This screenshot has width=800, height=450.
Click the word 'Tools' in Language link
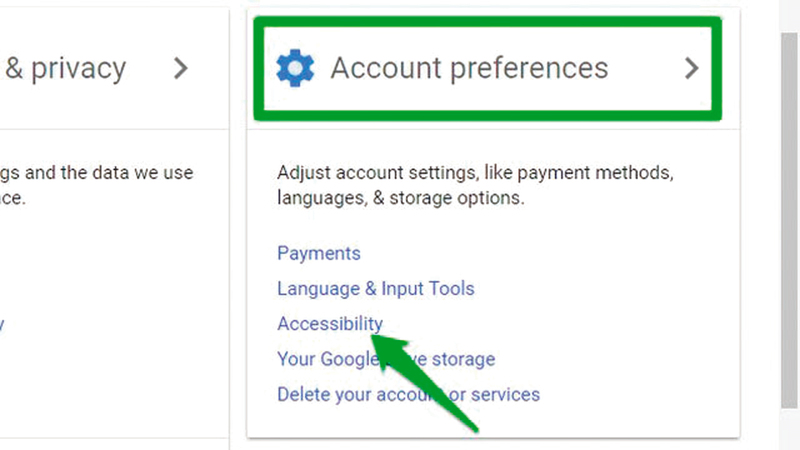pyautogui.click(x=449, y=289)
